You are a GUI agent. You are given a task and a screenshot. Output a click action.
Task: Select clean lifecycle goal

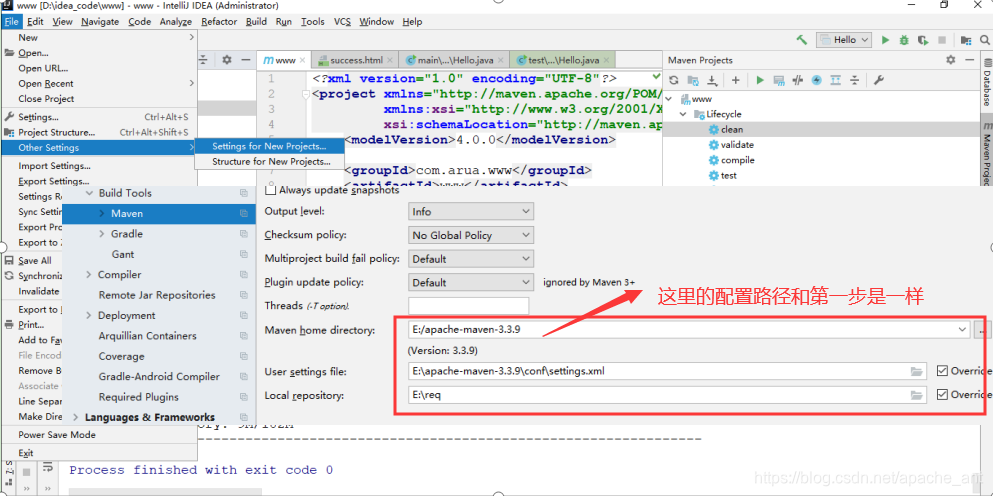click(x=731, y=130)
